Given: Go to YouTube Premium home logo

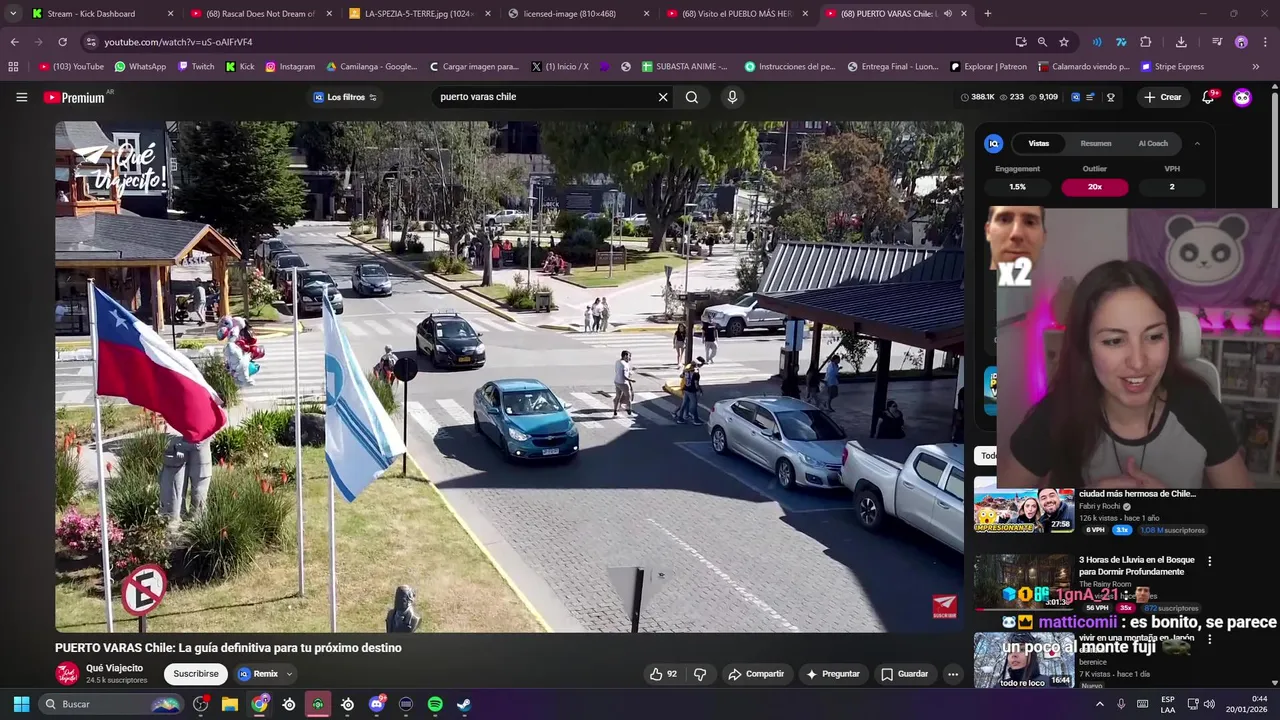Looking at the screenshot, I should click(x=75, y=97).
